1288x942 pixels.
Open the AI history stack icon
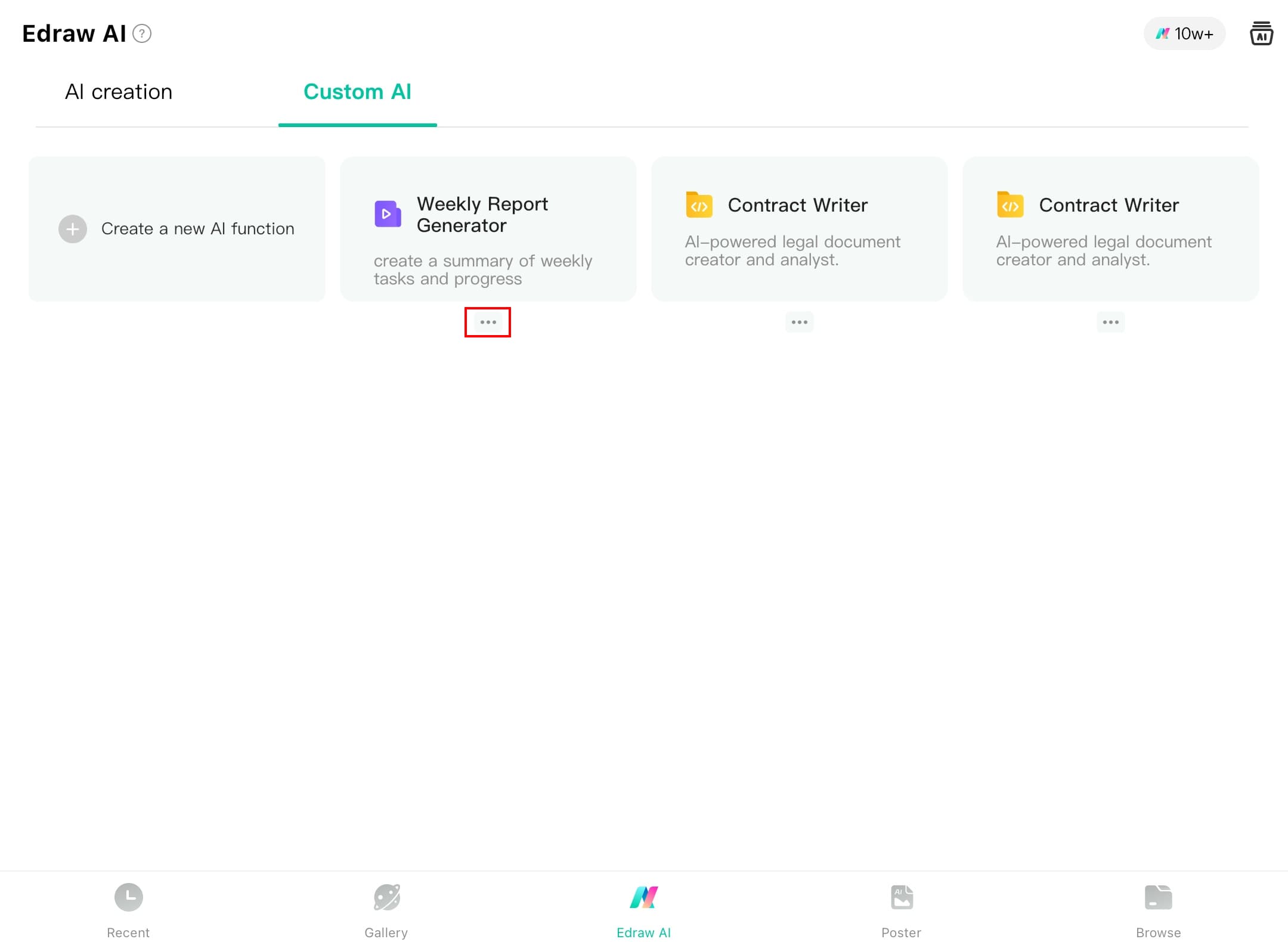point(1261,33)
